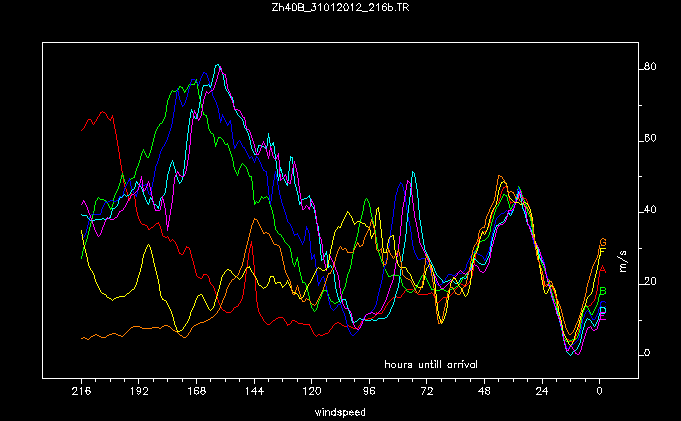Click the 'hours untill arrival' text

pos(431,363)
